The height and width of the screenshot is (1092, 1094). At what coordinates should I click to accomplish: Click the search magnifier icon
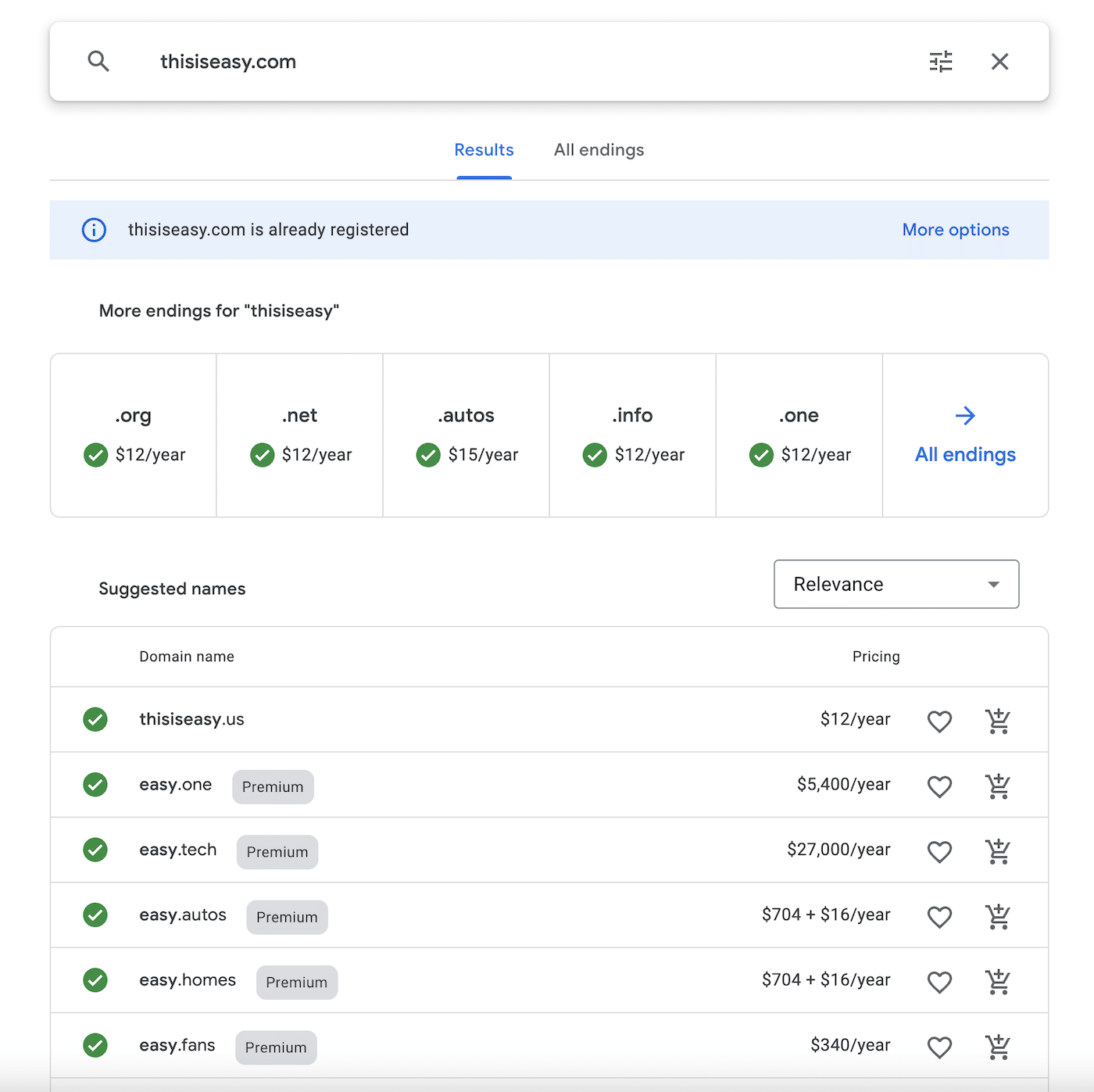pos(98,61)
